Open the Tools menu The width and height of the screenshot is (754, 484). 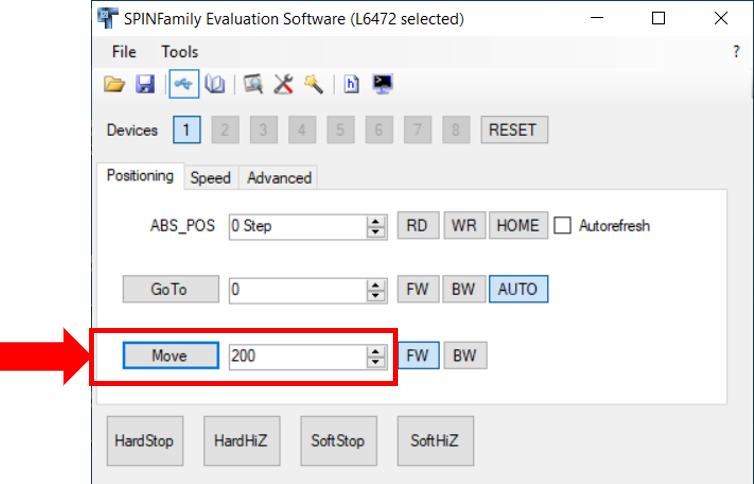click(x=179, y=51)
